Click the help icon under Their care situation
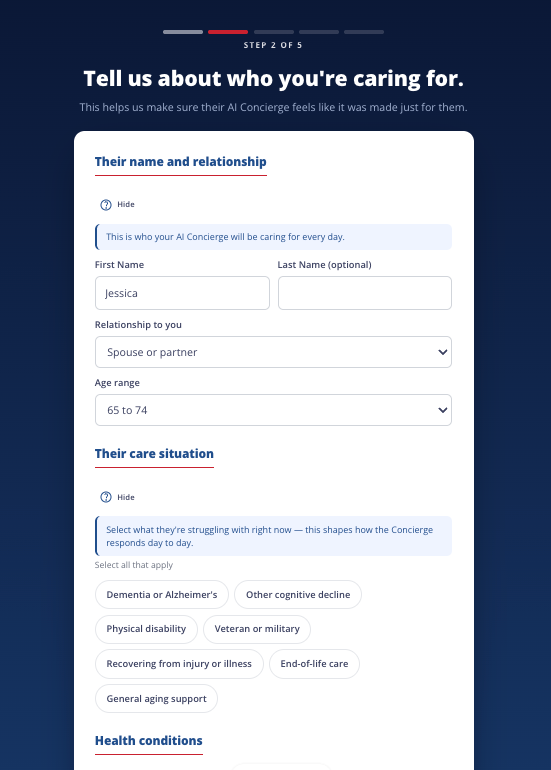Viewport: 551px width, 770px height. coord(106,497)
